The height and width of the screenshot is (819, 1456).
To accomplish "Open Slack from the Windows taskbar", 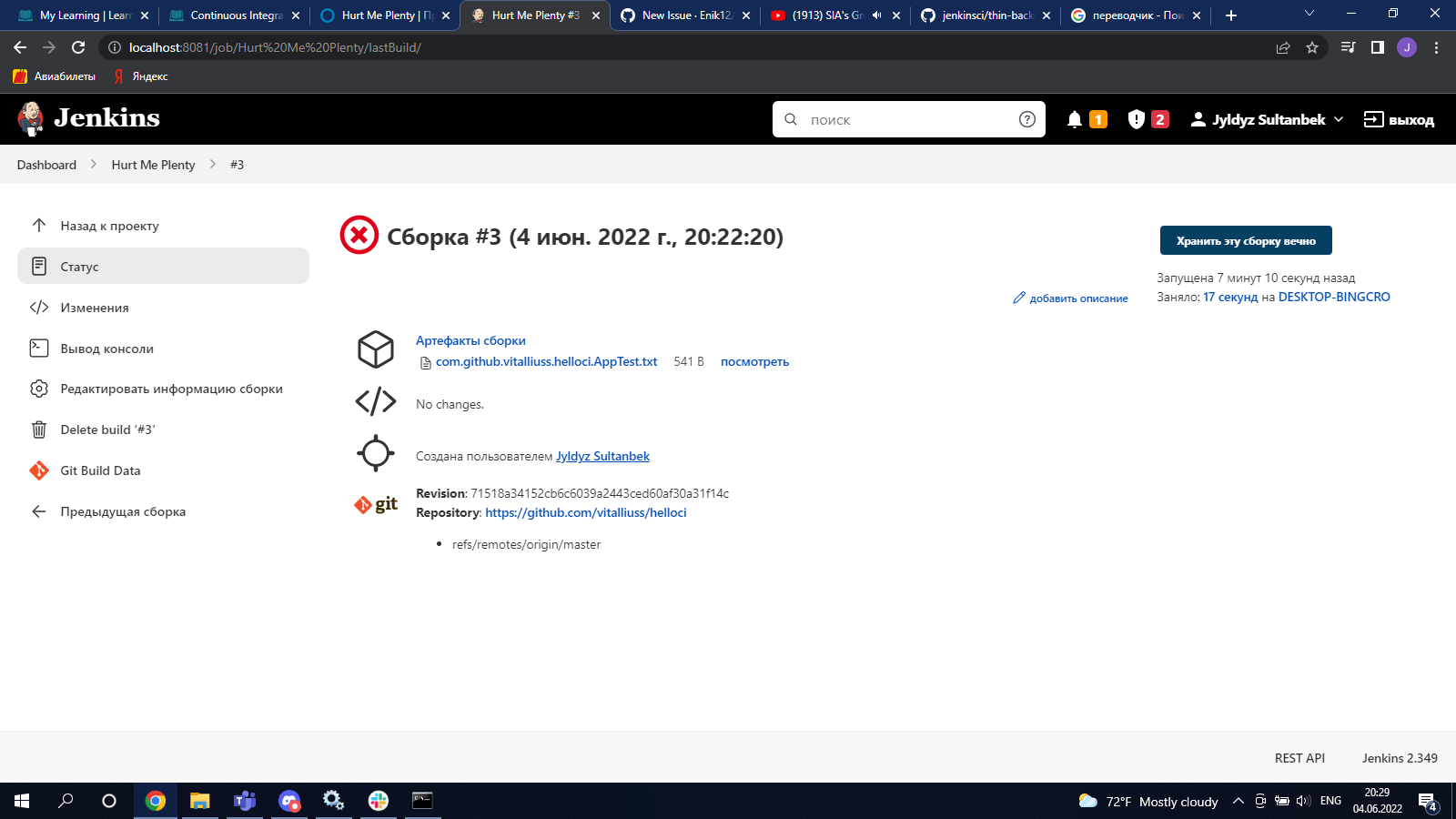I will point(379,801).
